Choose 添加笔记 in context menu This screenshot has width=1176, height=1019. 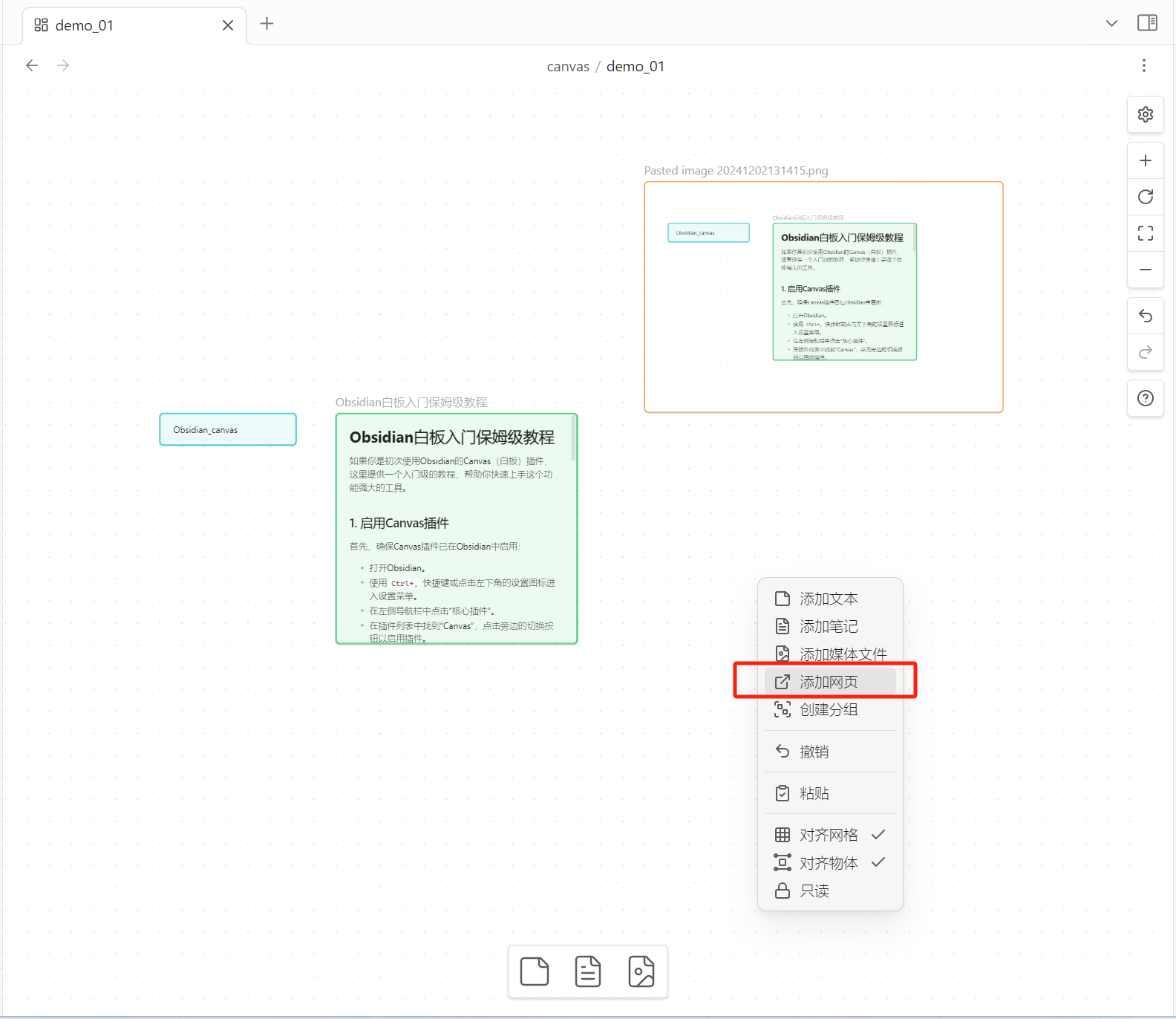(830, 626)
